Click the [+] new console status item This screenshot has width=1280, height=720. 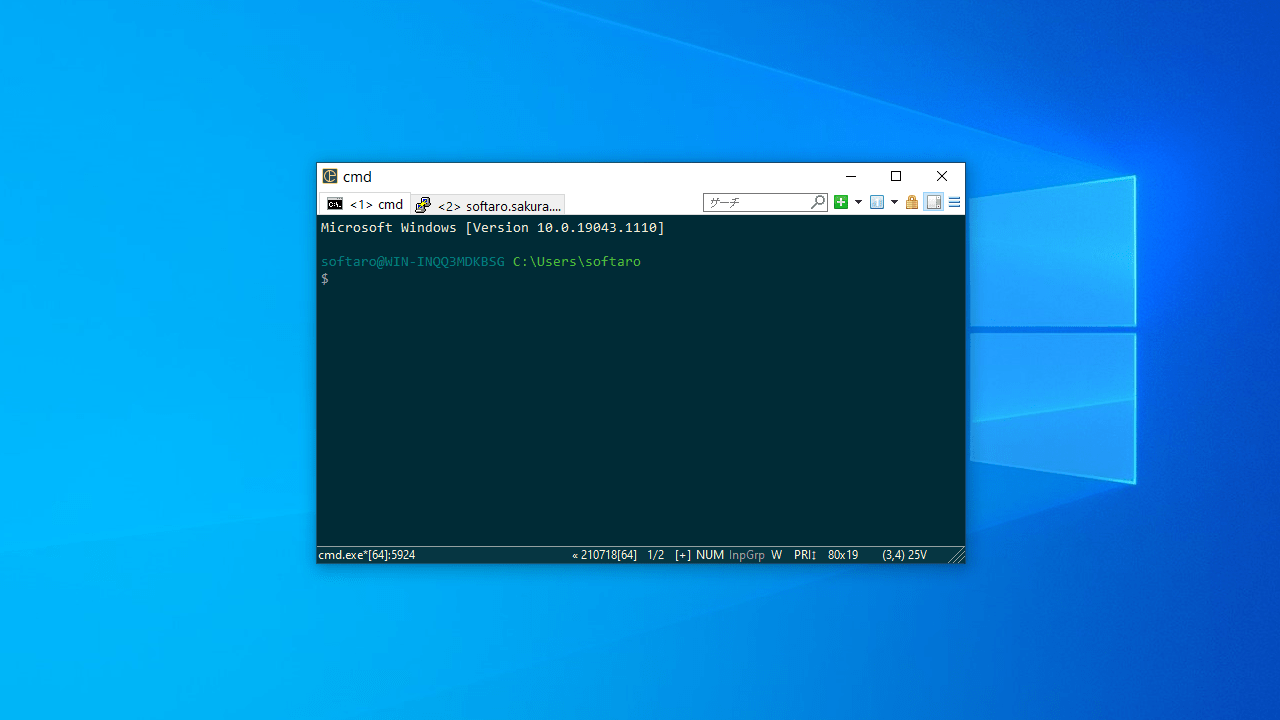pyautogui.click(x=683, y=555)
